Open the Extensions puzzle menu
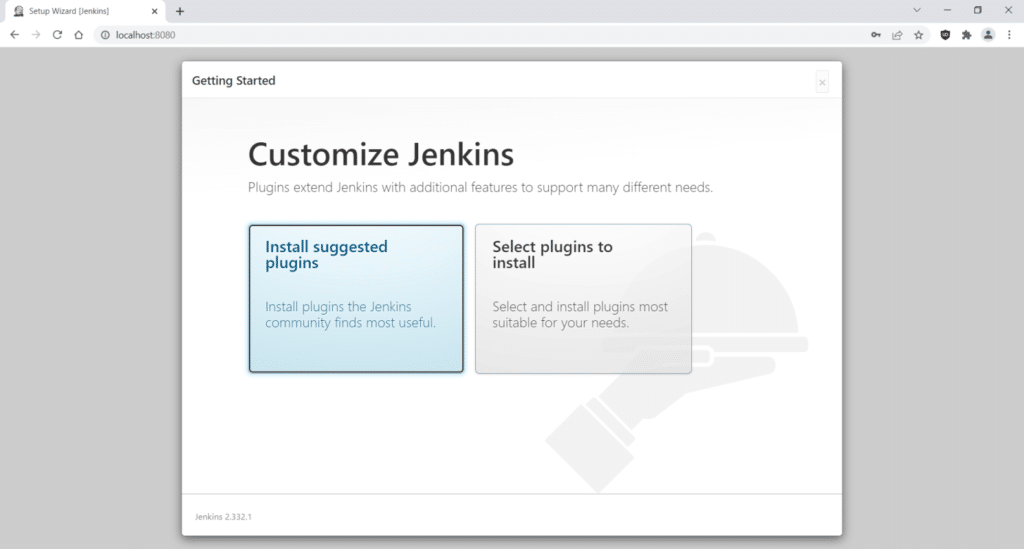Viewport: 1024px width, 549px height. [x=967, y=35]
